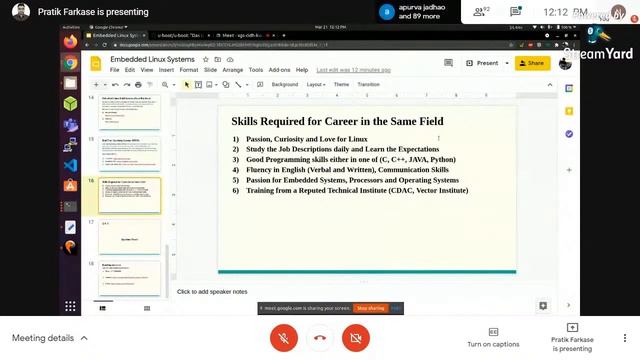Open the insert image dropdown arrow
640x360 pixels.
tap(216, 85)
